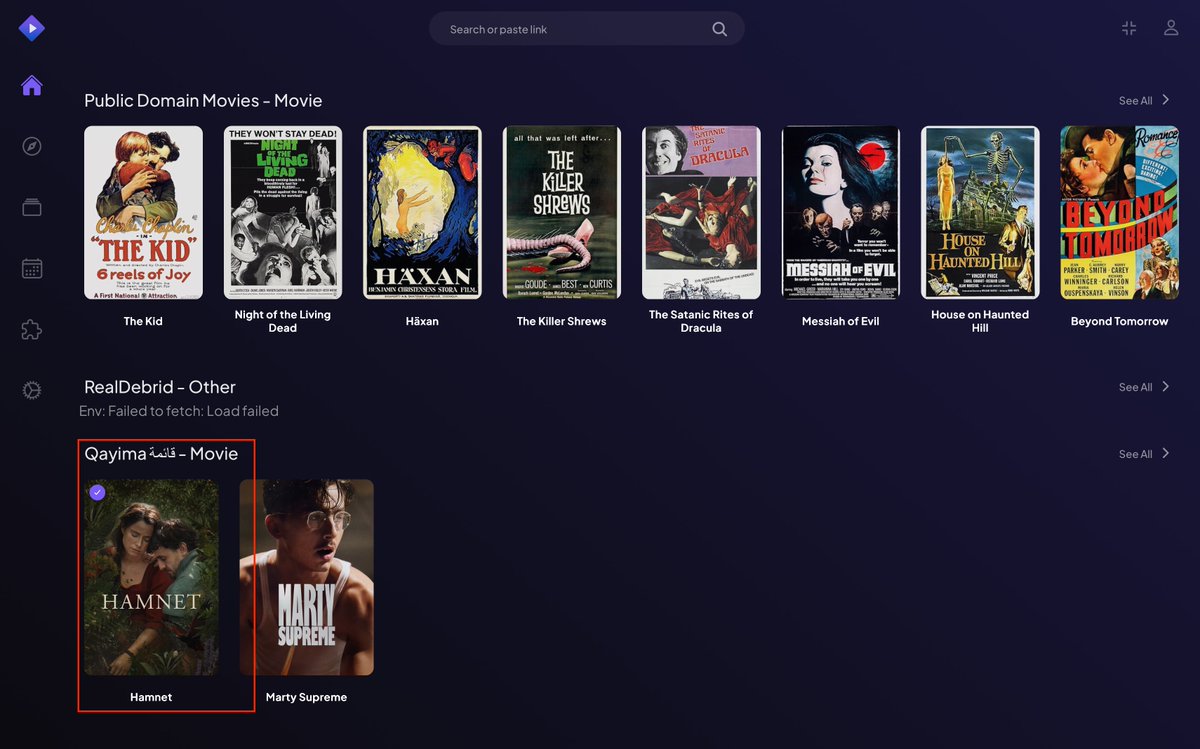
Task: Open the Discover compass icon
Action: click(32, 147)
